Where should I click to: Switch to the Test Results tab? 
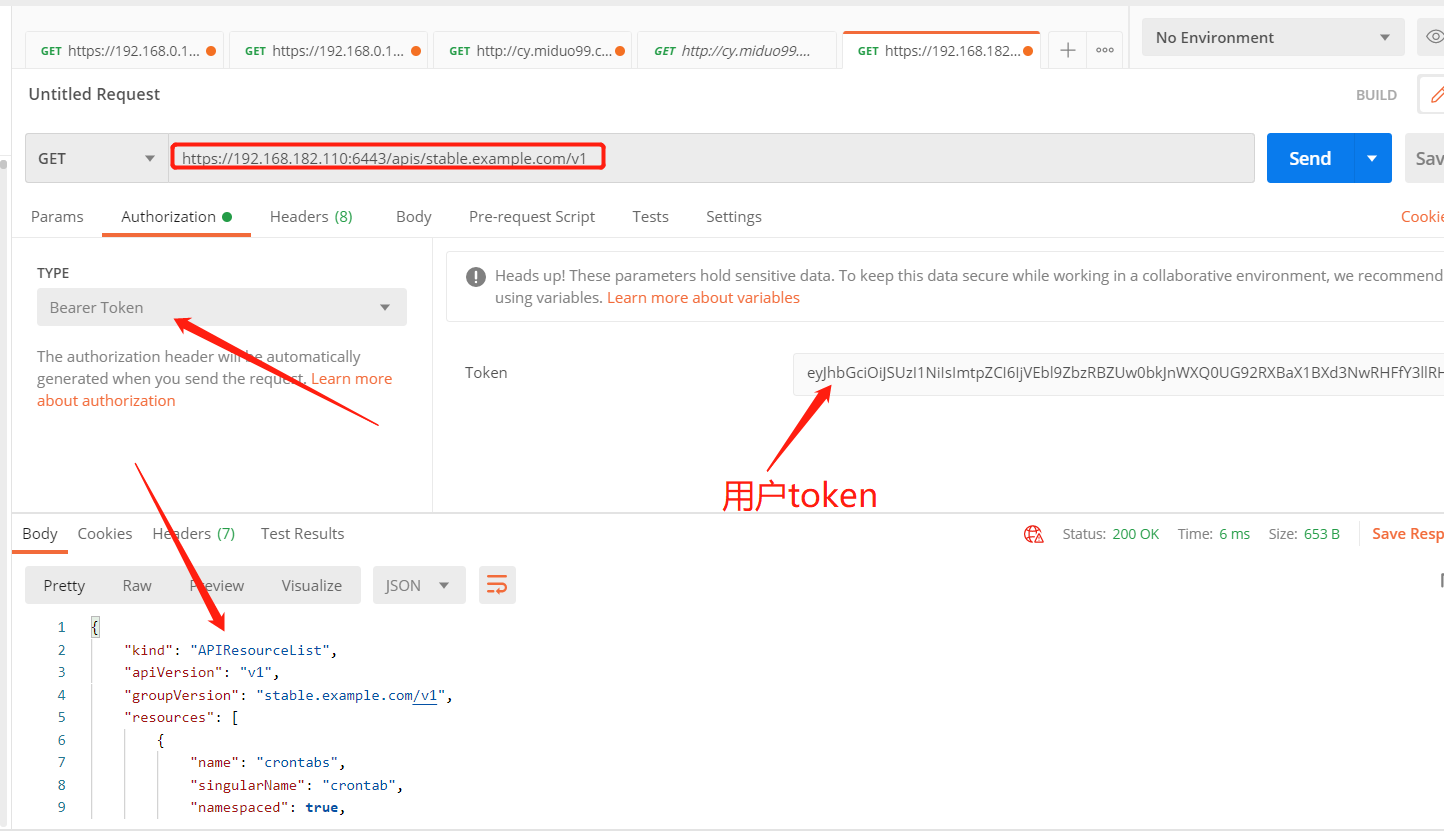(302, 533)
